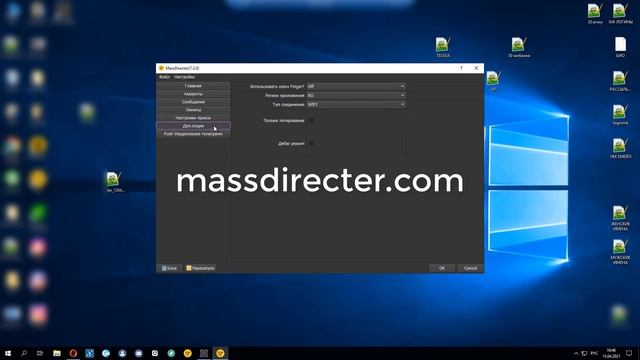Expand the Регион приложения dropdown showing RU
The image size is (640, 360).
356,95
